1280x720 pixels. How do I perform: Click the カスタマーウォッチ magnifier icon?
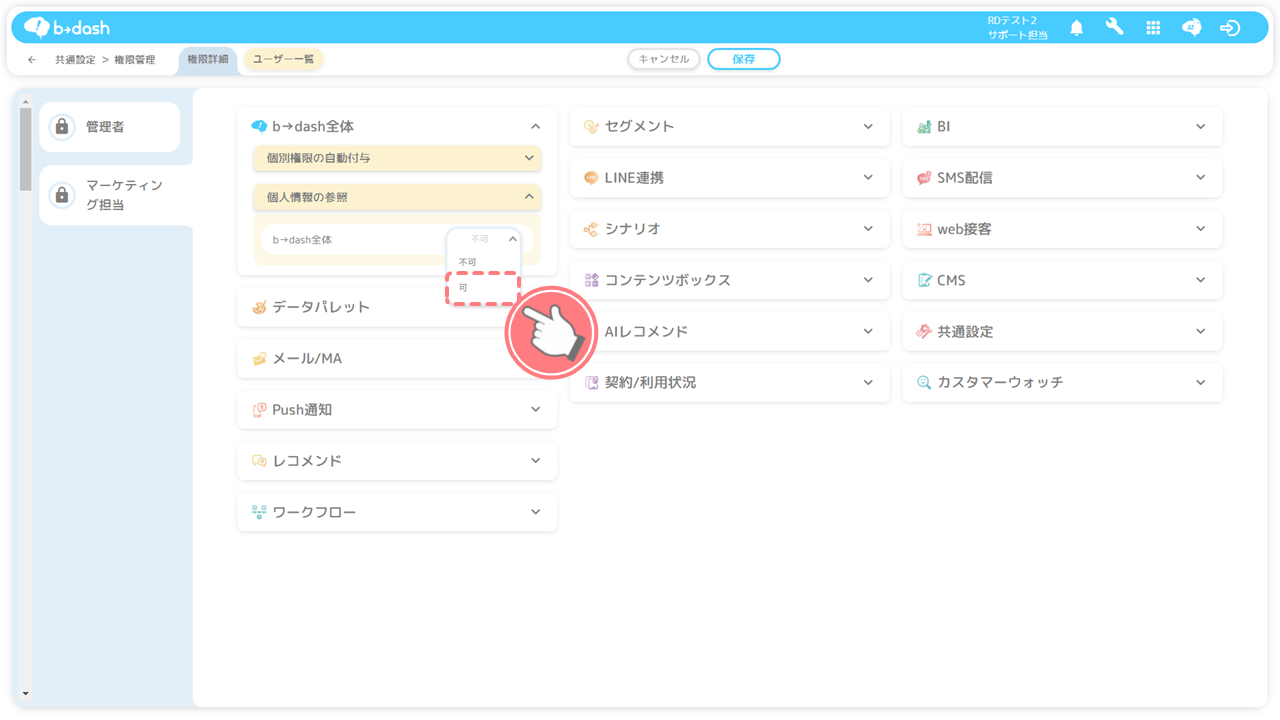pyautogui.click(x=924, y=382)
